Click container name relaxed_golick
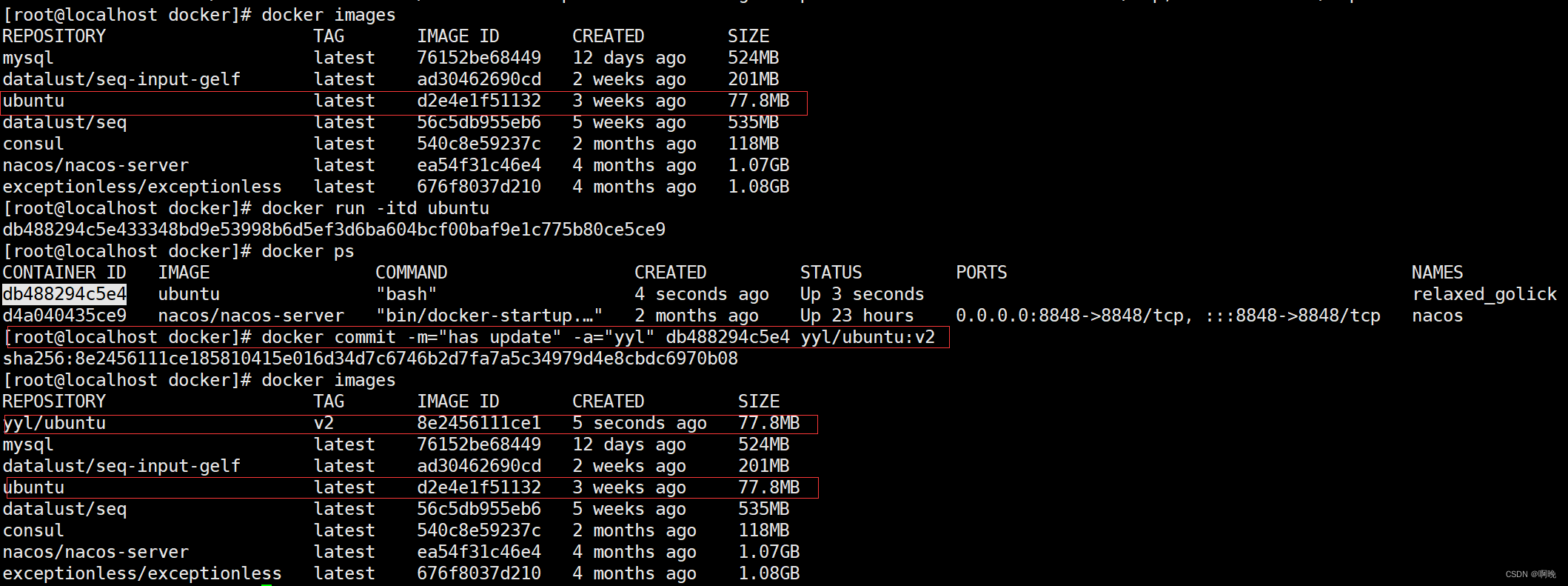 point(1484,294)
